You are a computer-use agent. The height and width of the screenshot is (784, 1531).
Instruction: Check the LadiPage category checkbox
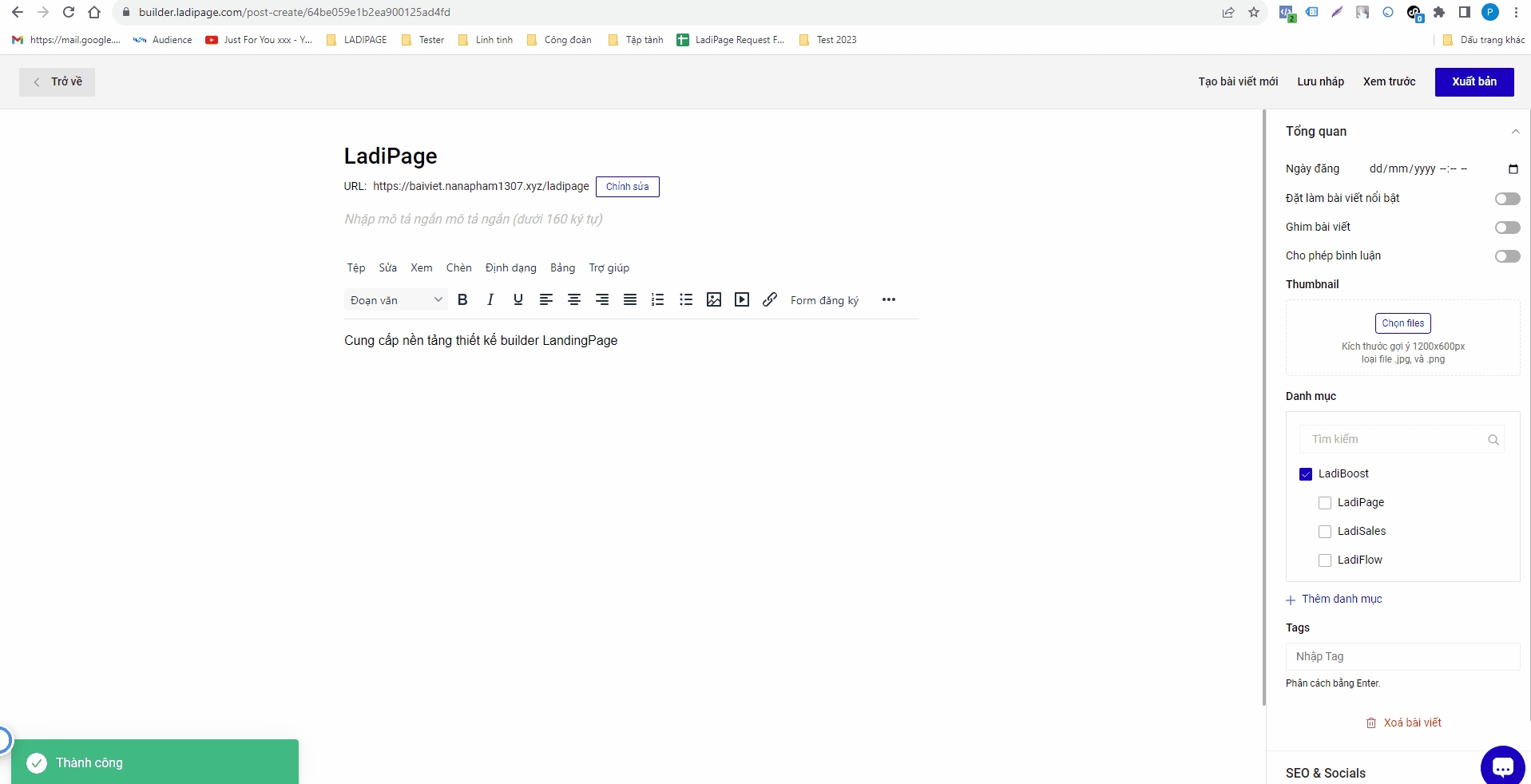(x=1325, y=503)
